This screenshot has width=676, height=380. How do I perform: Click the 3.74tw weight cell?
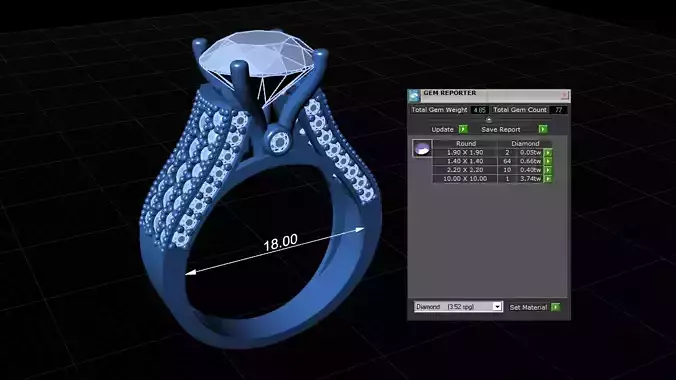click(x=530, y=179)
